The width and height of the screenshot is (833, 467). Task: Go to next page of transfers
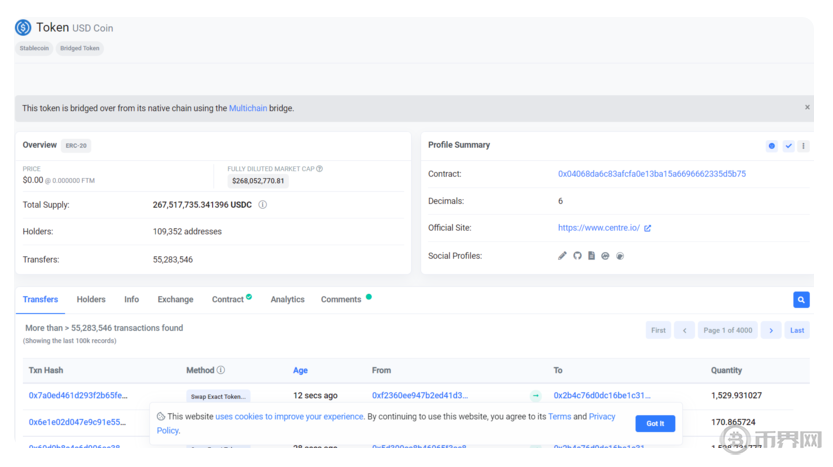771,330
